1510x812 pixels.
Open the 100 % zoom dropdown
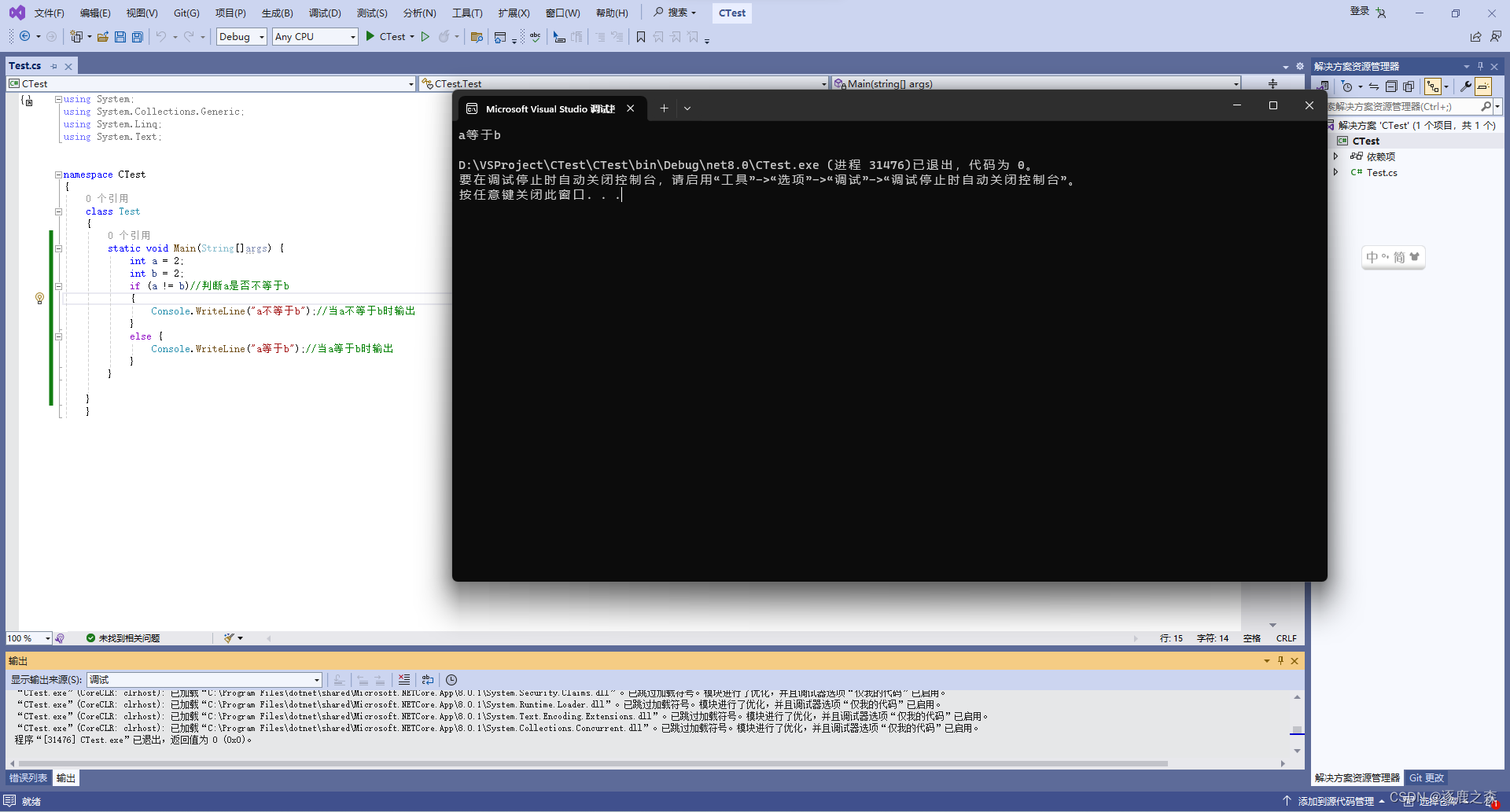tap(29, 638)
